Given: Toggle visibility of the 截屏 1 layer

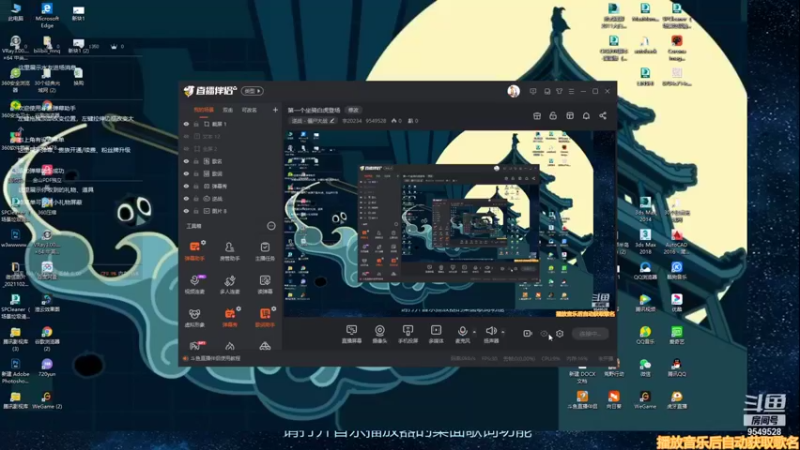Looking at the screenshot, I should [186, 124].
